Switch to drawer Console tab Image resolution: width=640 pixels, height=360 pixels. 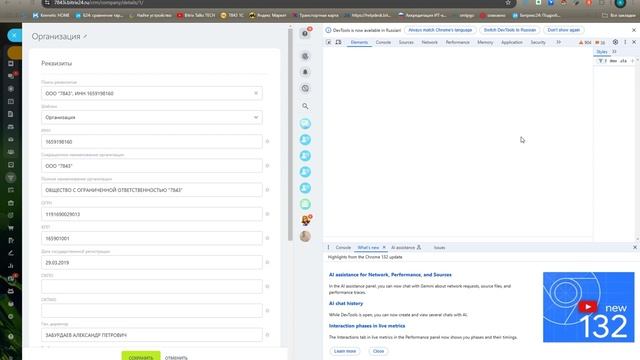[x=343, y=247]
